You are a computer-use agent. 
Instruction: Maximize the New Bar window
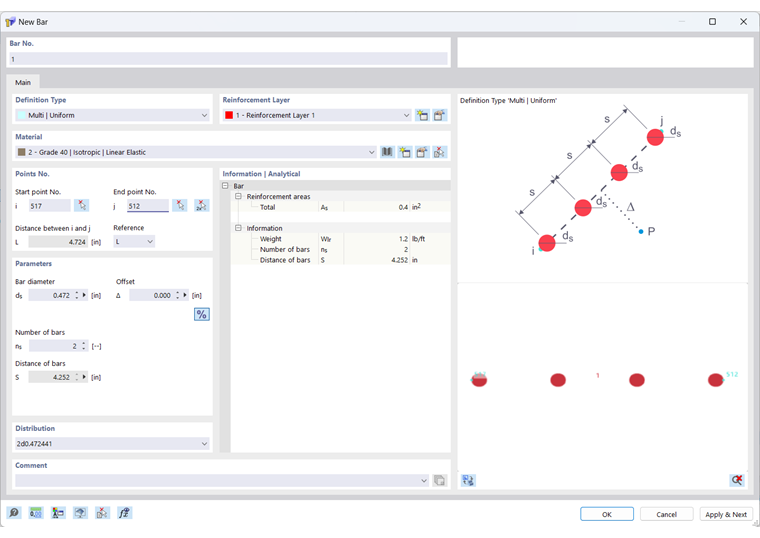click(712, 22)
